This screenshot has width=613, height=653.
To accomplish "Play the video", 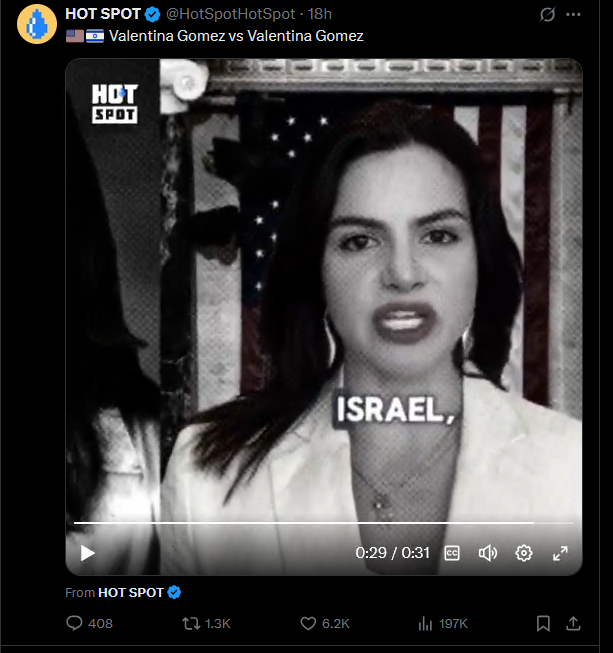I will click(x=87, y=553).
